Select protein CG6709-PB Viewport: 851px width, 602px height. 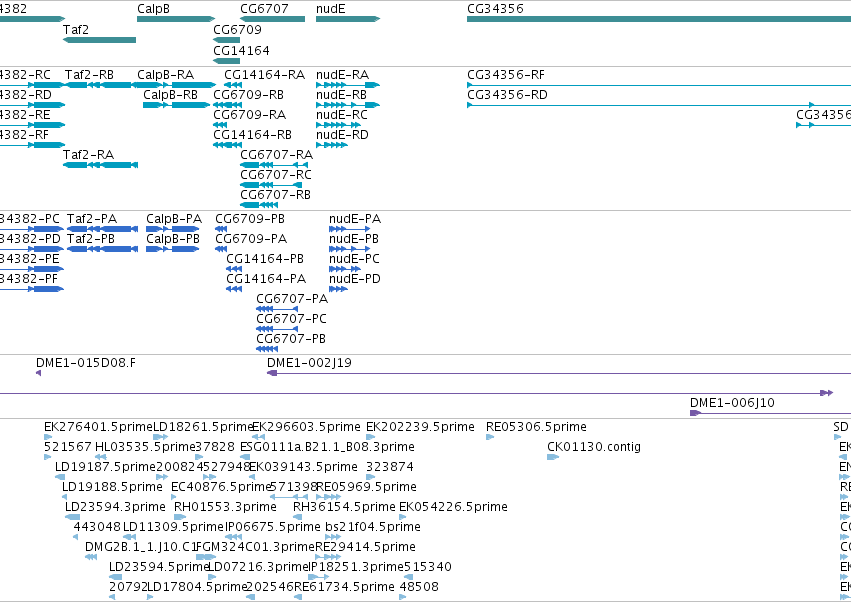pos(221,229)
